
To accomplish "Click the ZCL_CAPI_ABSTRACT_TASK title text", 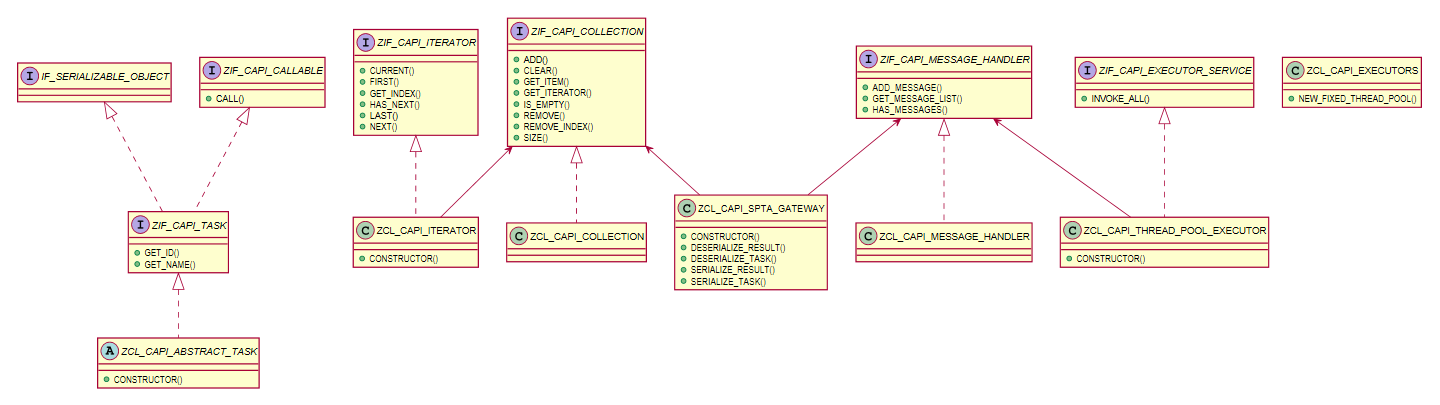I will [190, 351].
